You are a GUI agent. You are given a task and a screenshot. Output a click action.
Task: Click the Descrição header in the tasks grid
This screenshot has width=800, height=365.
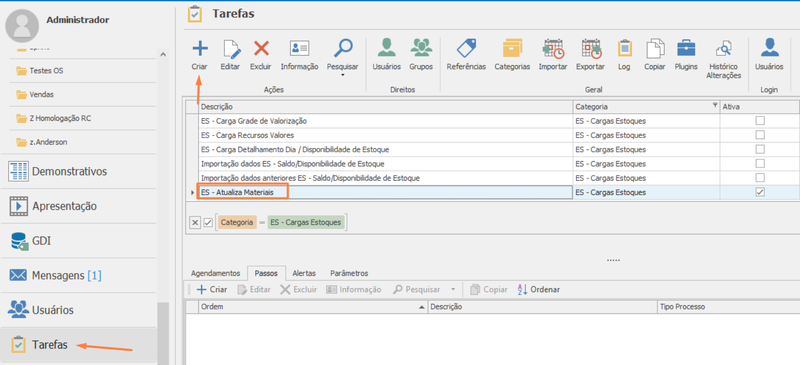pyautogui.click(x=385, y=107)
